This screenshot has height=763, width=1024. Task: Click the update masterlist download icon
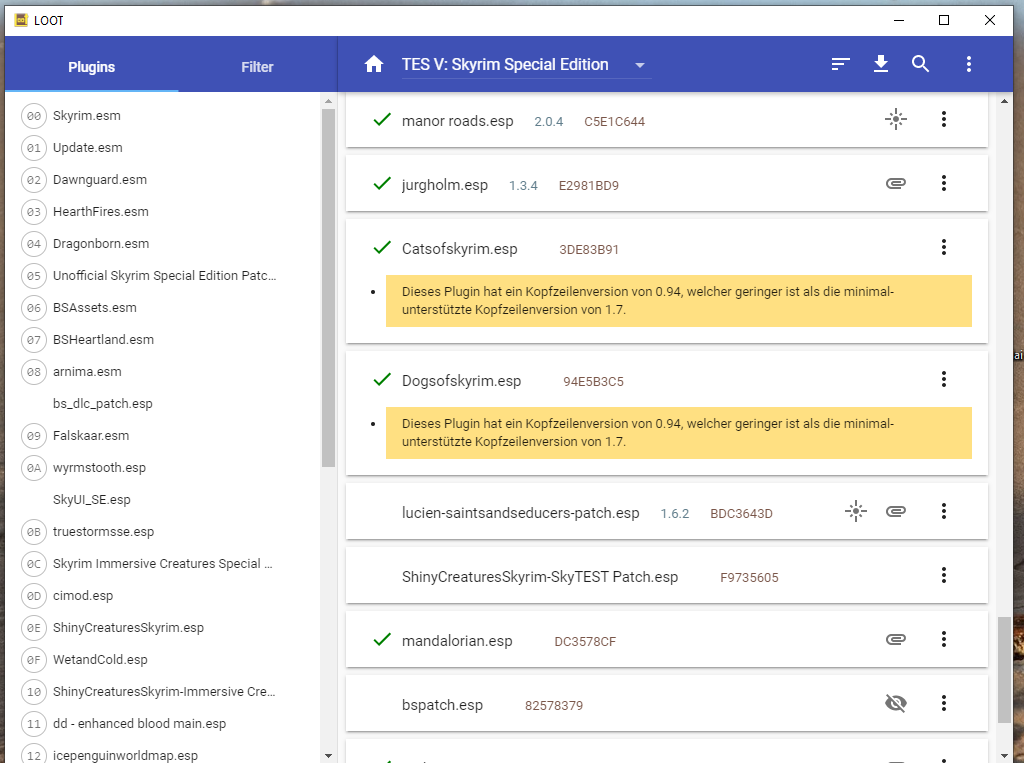click(x=881, y=65)
